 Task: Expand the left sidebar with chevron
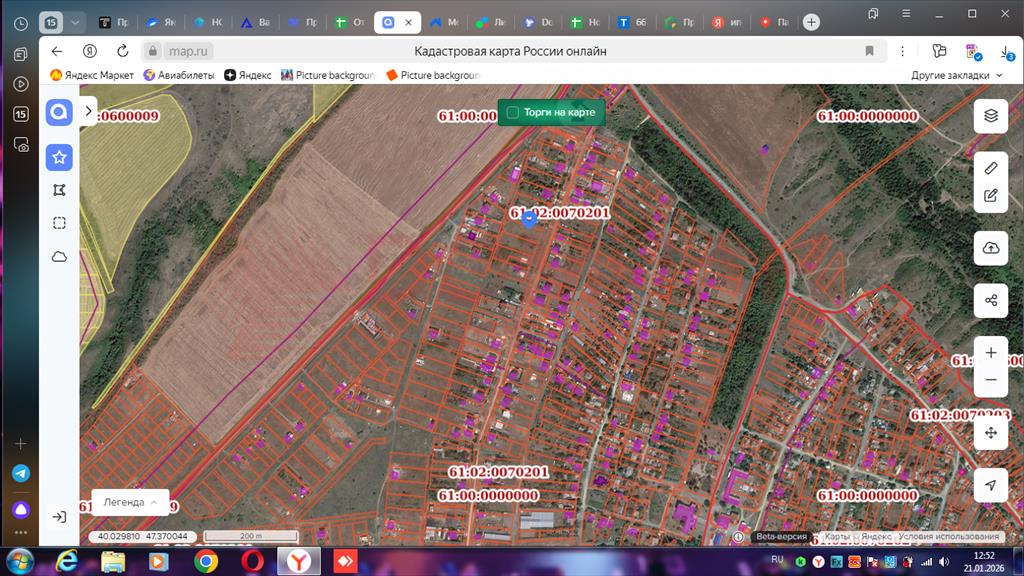tap(88, 112)
